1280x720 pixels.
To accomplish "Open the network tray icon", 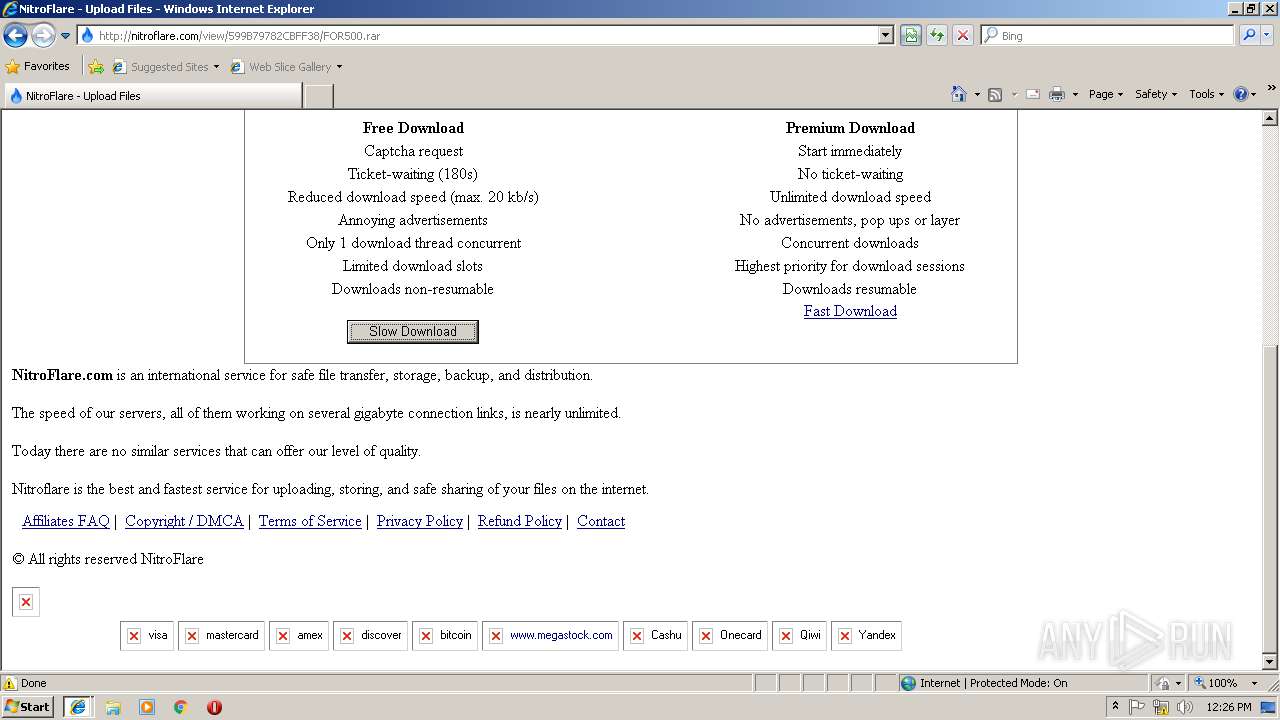I will 1161,707.
